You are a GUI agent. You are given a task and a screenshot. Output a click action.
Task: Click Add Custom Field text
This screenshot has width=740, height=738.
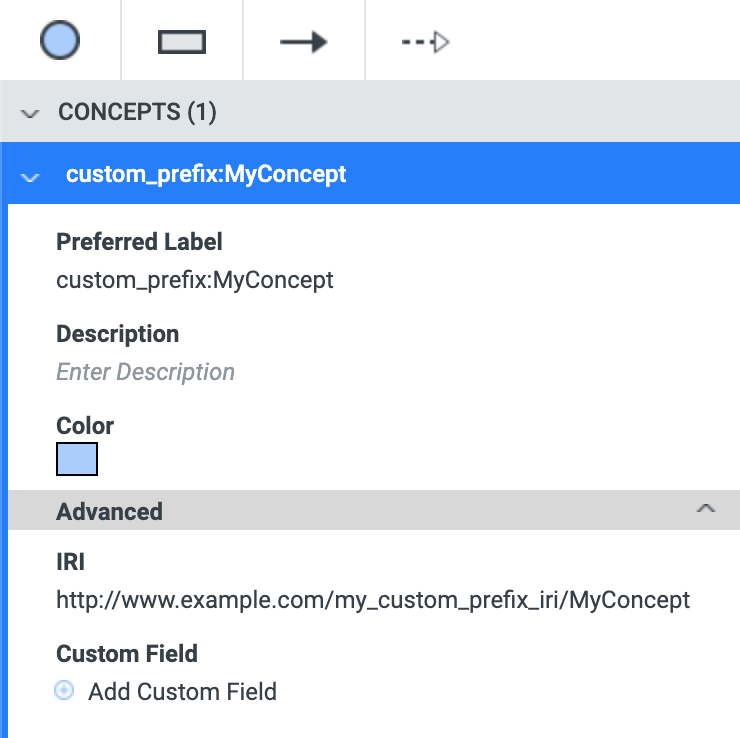tap(182, 692)
